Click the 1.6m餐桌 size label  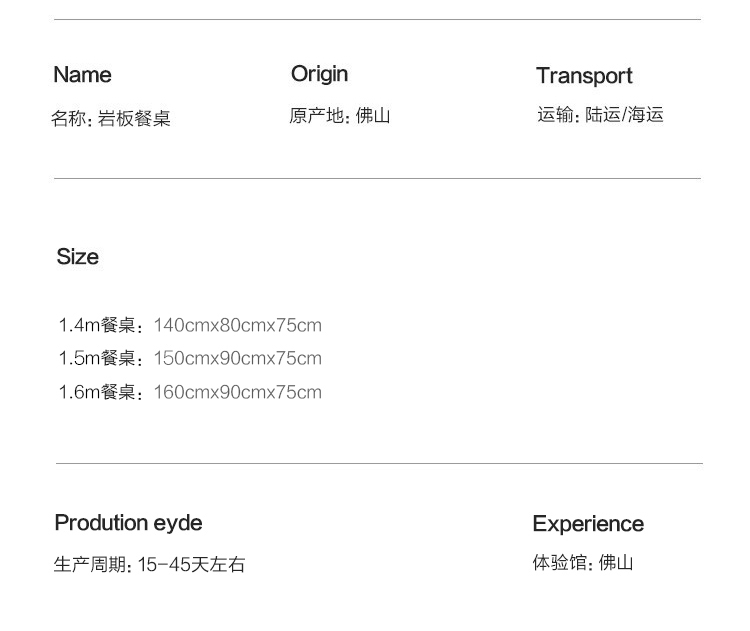click(x=101, y=393)
